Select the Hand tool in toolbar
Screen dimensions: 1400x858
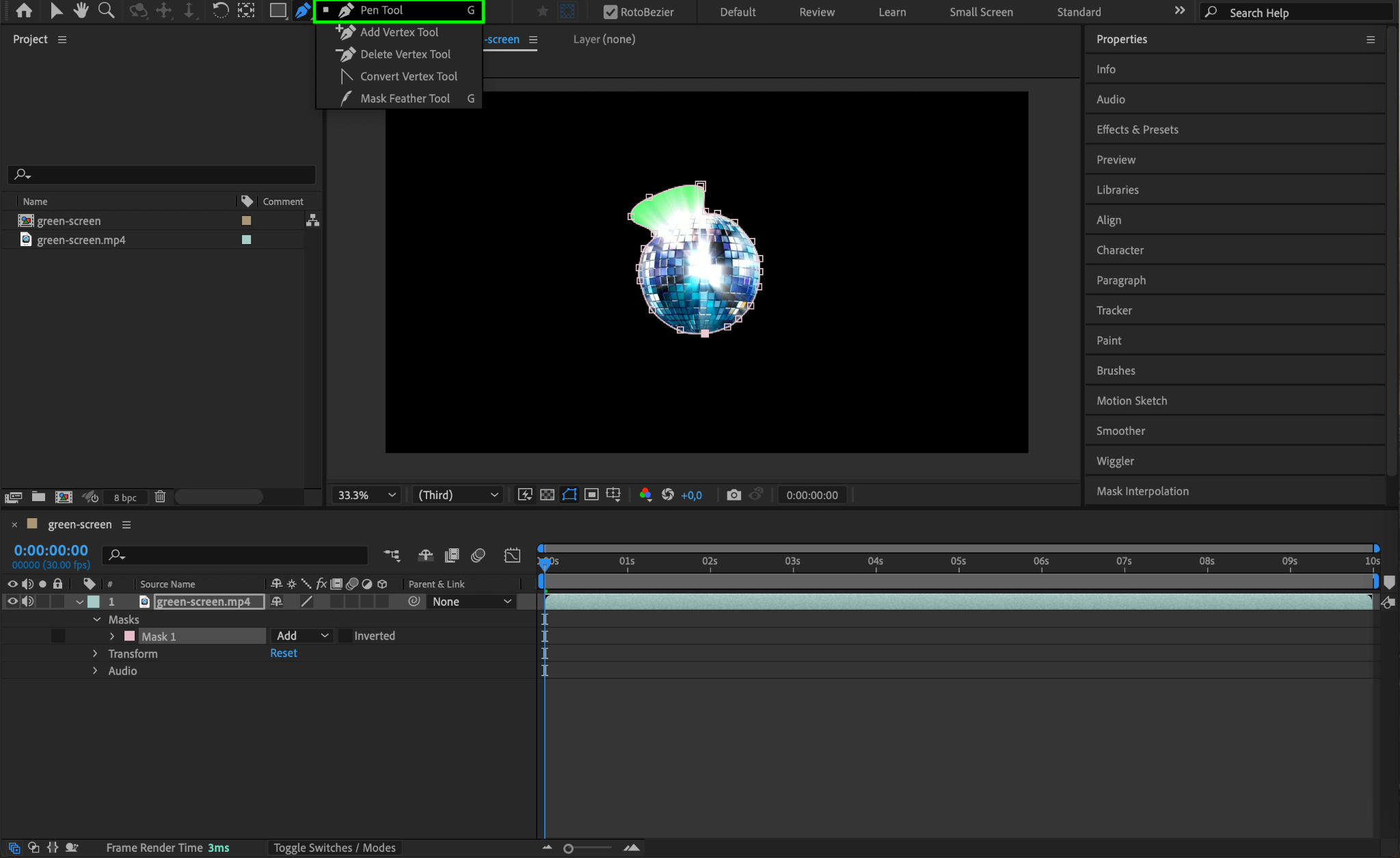(x=81, y=10)
